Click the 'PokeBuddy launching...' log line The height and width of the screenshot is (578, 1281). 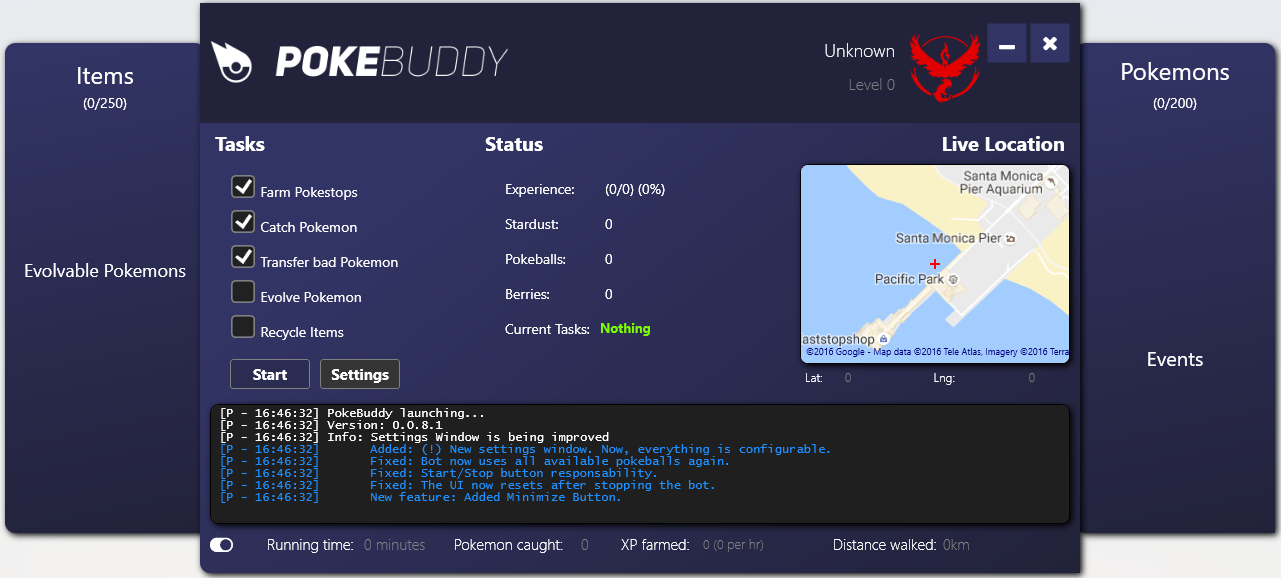tap(352, 413)
